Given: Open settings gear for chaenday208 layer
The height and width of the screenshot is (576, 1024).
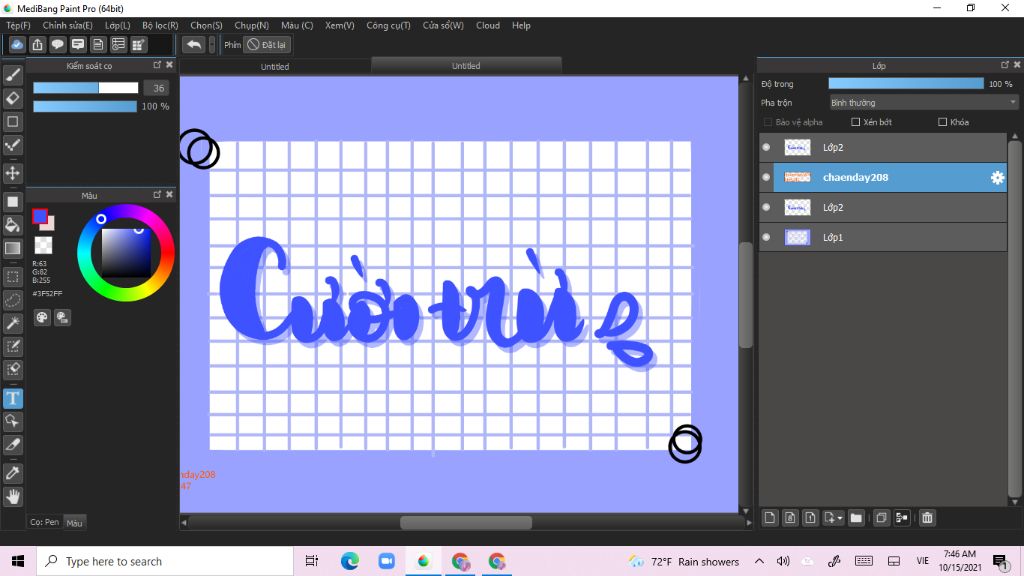Looking at the screenshot, I should coord(997,178).
